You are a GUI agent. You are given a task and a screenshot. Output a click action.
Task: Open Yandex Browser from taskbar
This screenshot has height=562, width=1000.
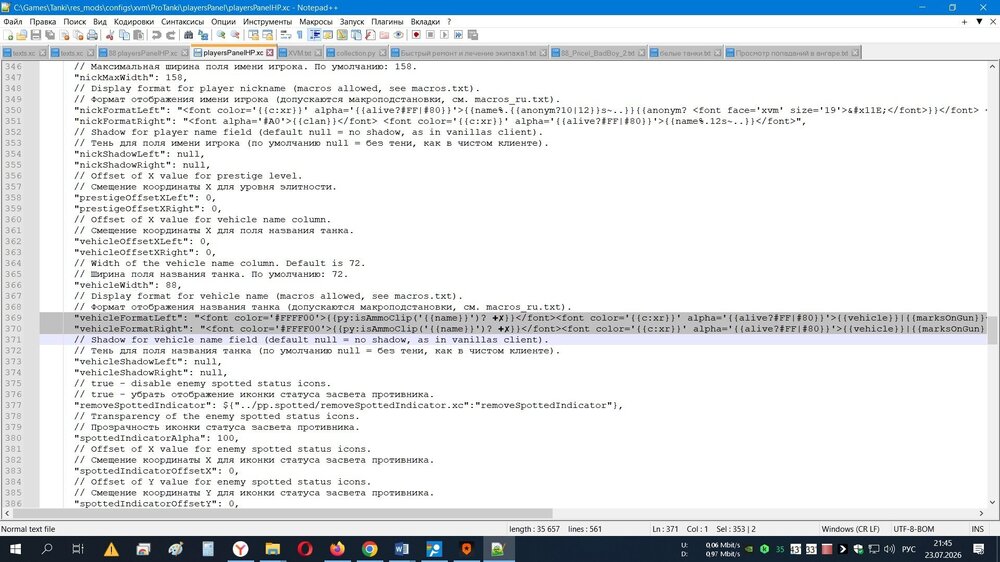click(x=240, y=549)
